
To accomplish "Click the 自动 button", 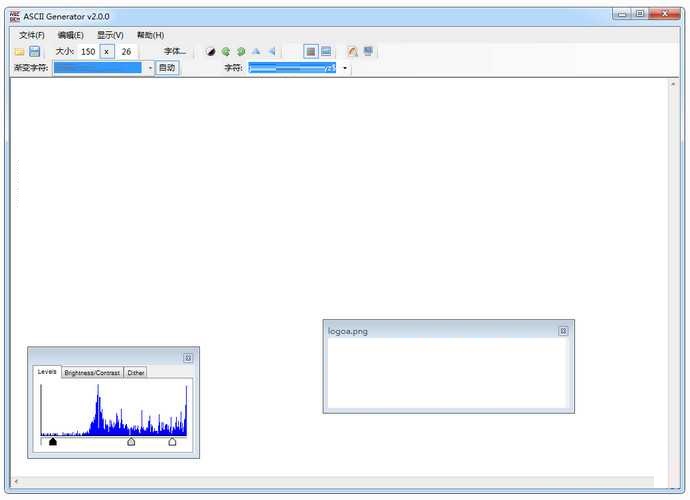I will pyautogui.click(x=167, y=67).
